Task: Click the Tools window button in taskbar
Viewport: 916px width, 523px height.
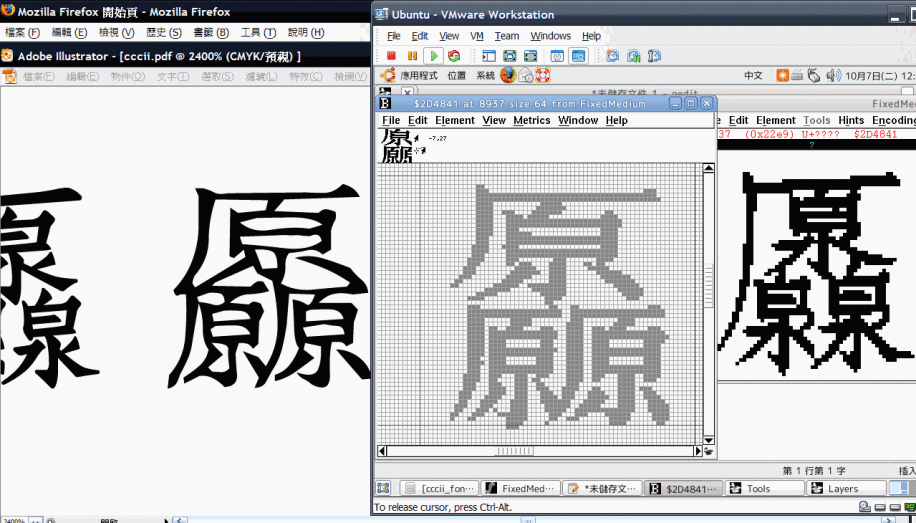Action: [x=764, y=489]
